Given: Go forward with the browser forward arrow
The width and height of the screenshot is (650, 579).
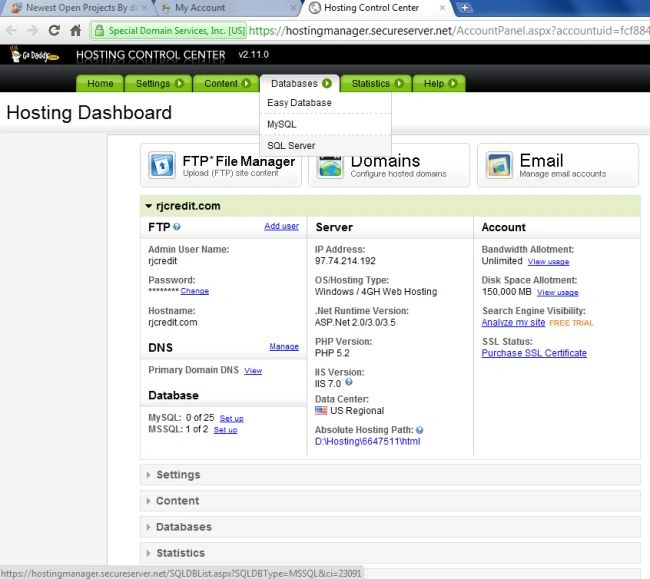Looking at the screenshot, I should (x=32, y=30).
